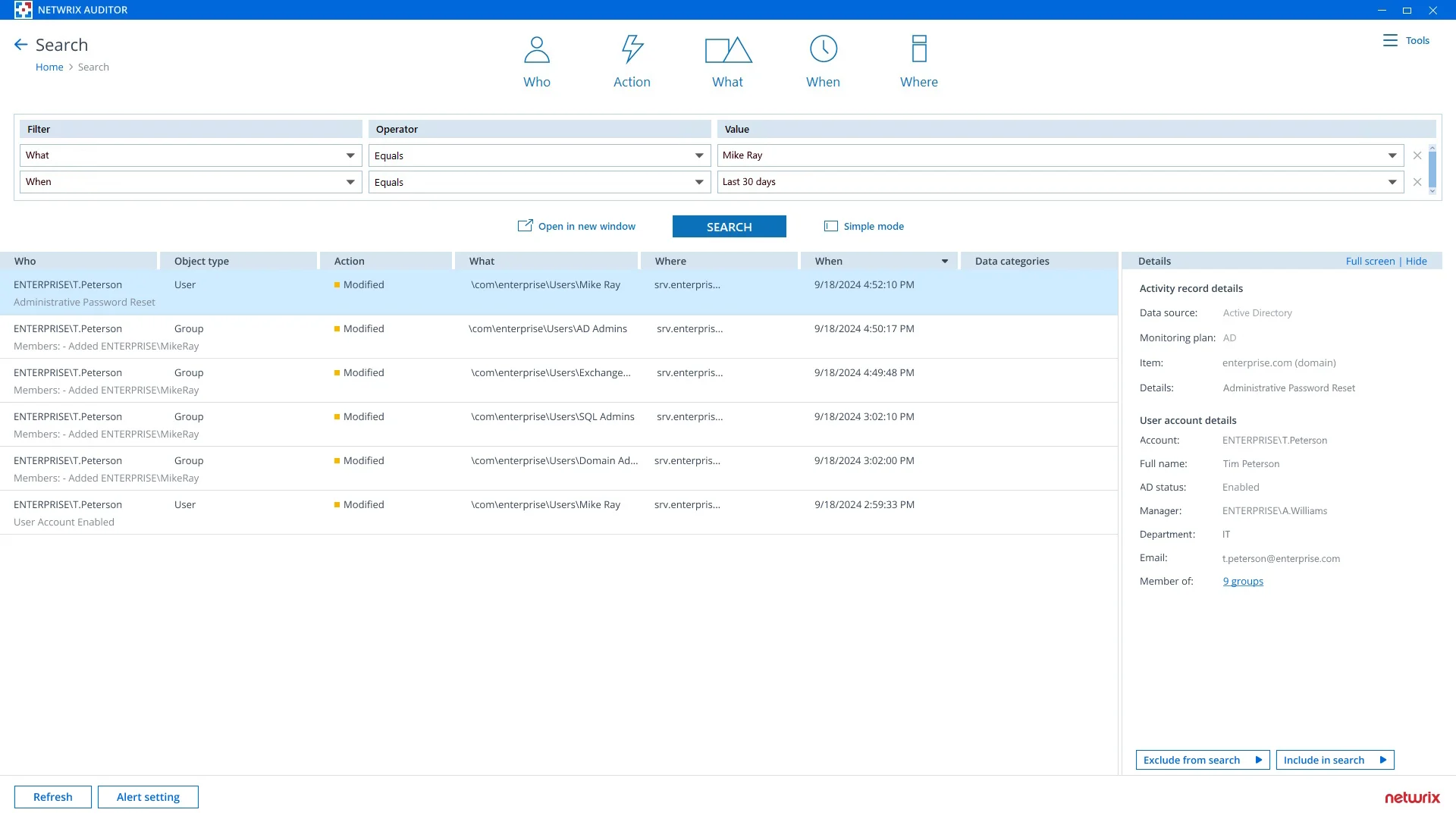Click the When clock icon
Image resolution: width=1456 pixels, height=819 pixels.
[x=824, y=49]
